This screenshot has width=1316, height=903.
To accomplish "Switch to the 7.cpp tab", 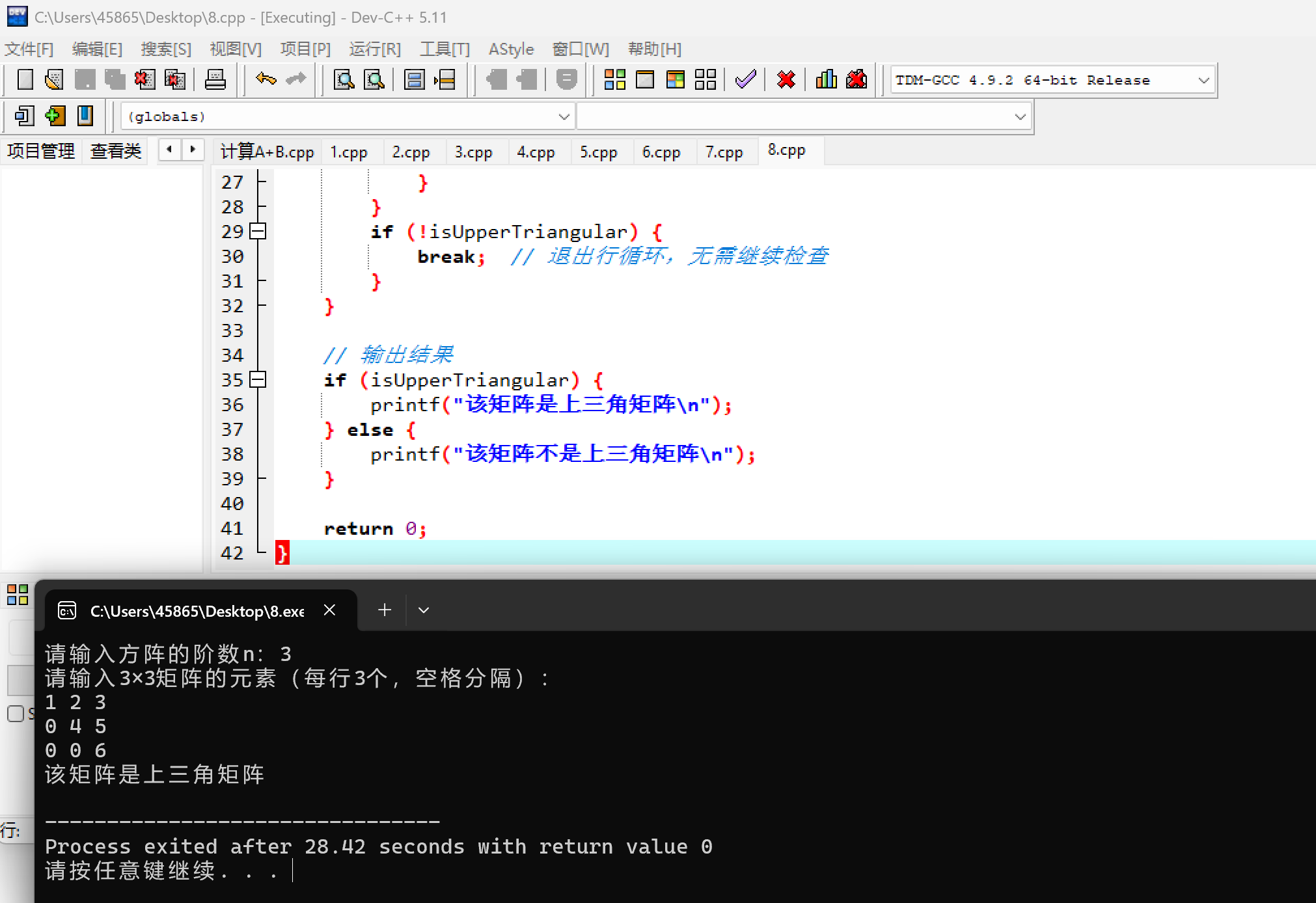I will coord(724,152).
